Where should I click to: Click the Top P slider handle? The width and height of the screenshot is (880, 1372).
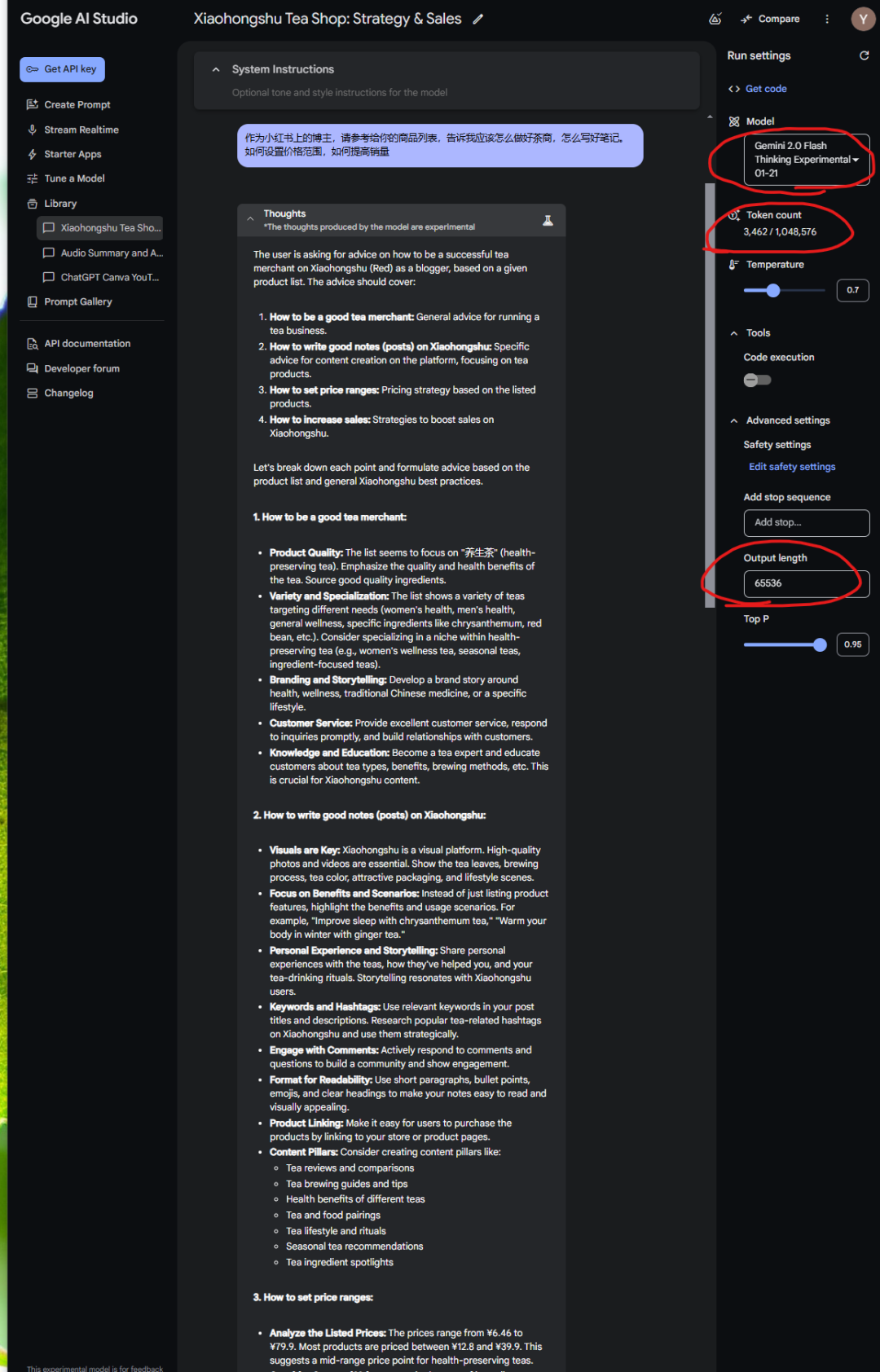(x=820, y=644)
